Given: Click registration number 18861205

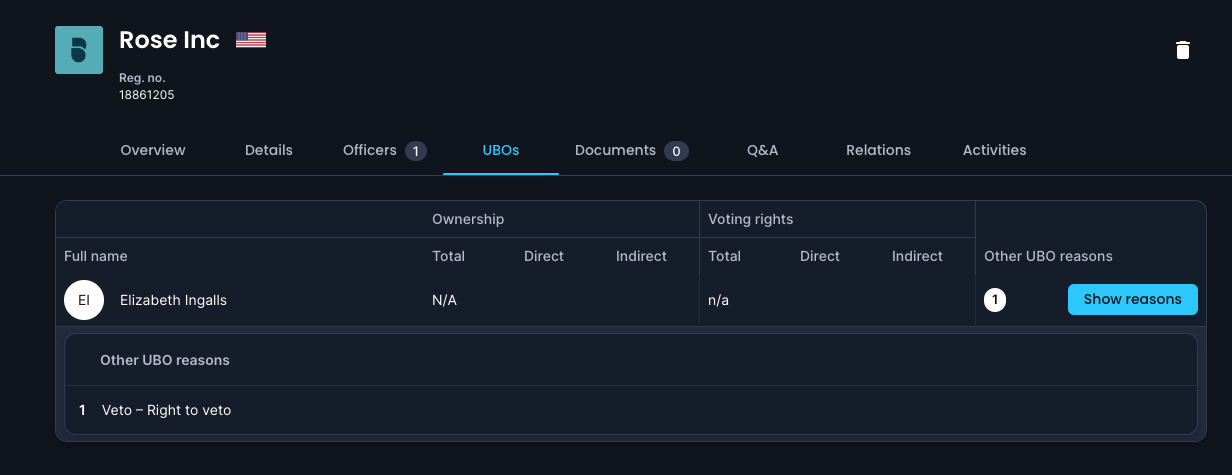Looking at the screenshot, I should (147, 95).
